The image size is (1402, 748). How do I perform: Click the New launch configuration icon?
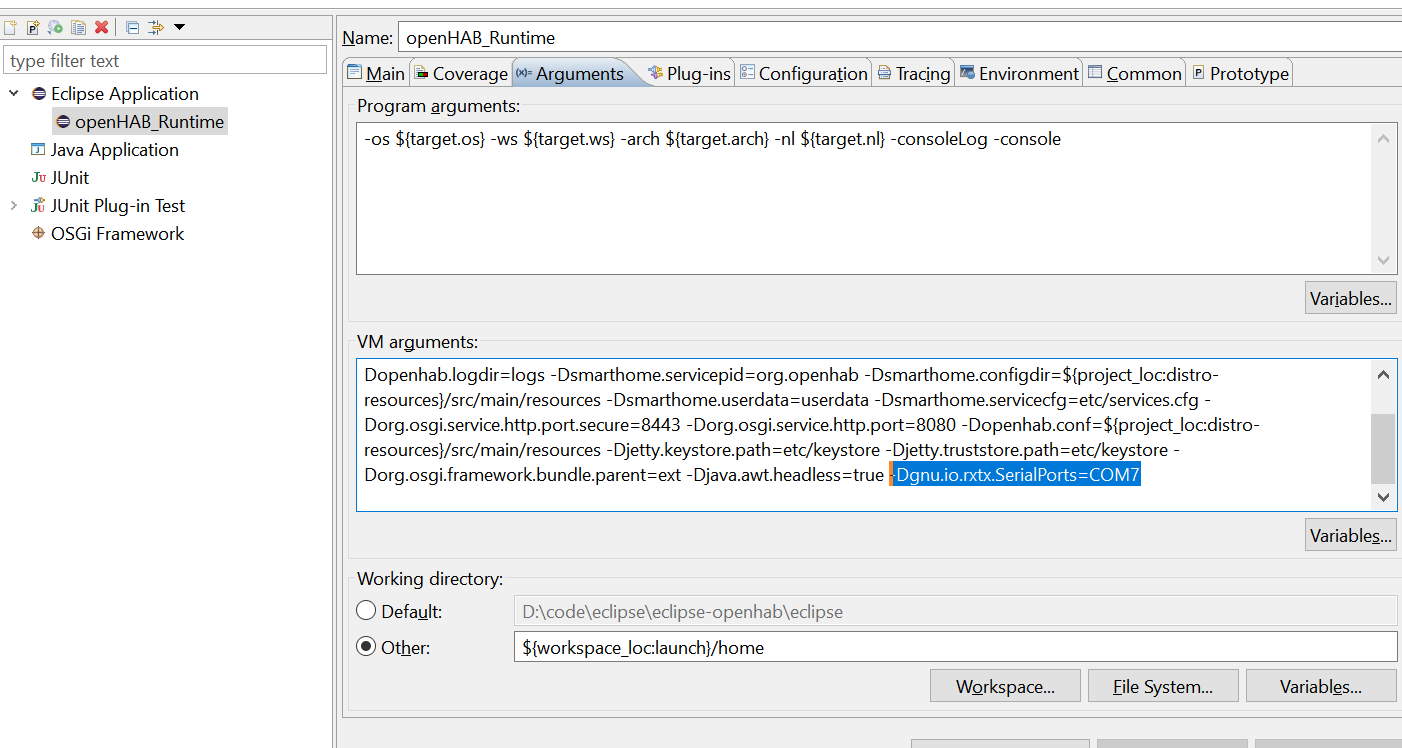[x=10, y=28]
